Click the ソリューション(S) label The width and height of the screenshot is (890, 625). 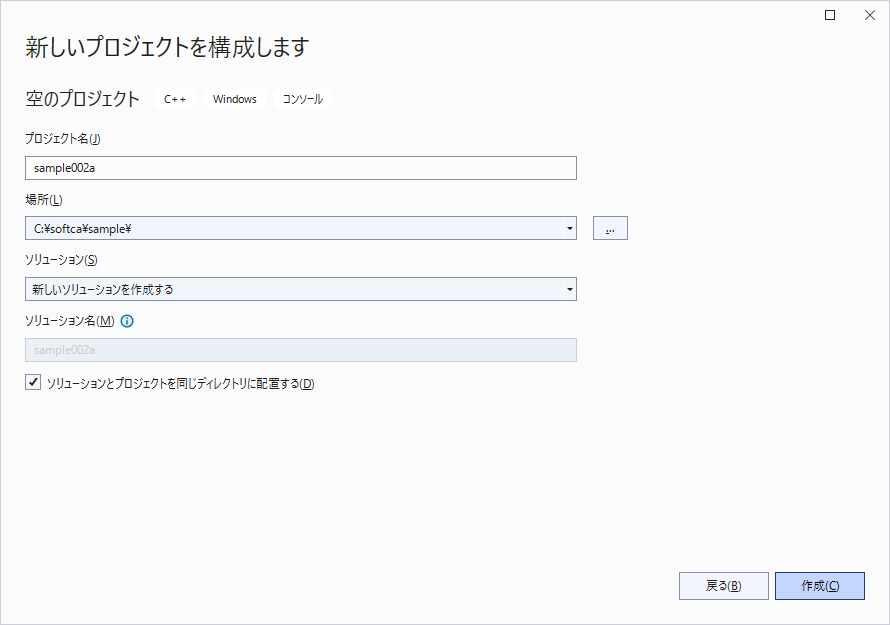pos(61,260)
